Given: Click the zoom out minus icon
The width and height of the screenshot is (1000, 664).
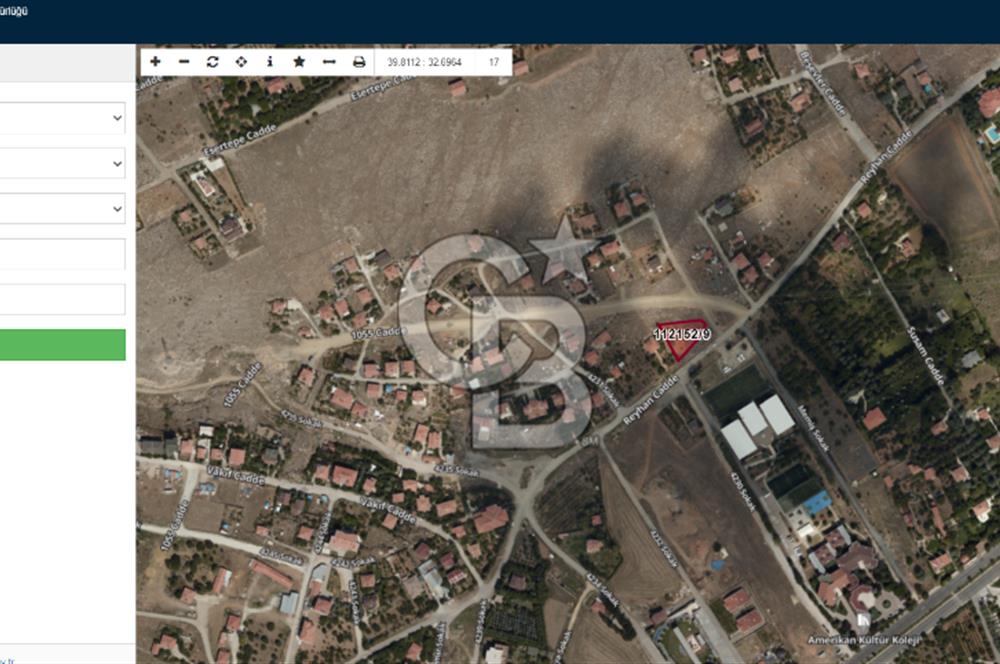Looking at the screenshot, I should pos(184,61).
